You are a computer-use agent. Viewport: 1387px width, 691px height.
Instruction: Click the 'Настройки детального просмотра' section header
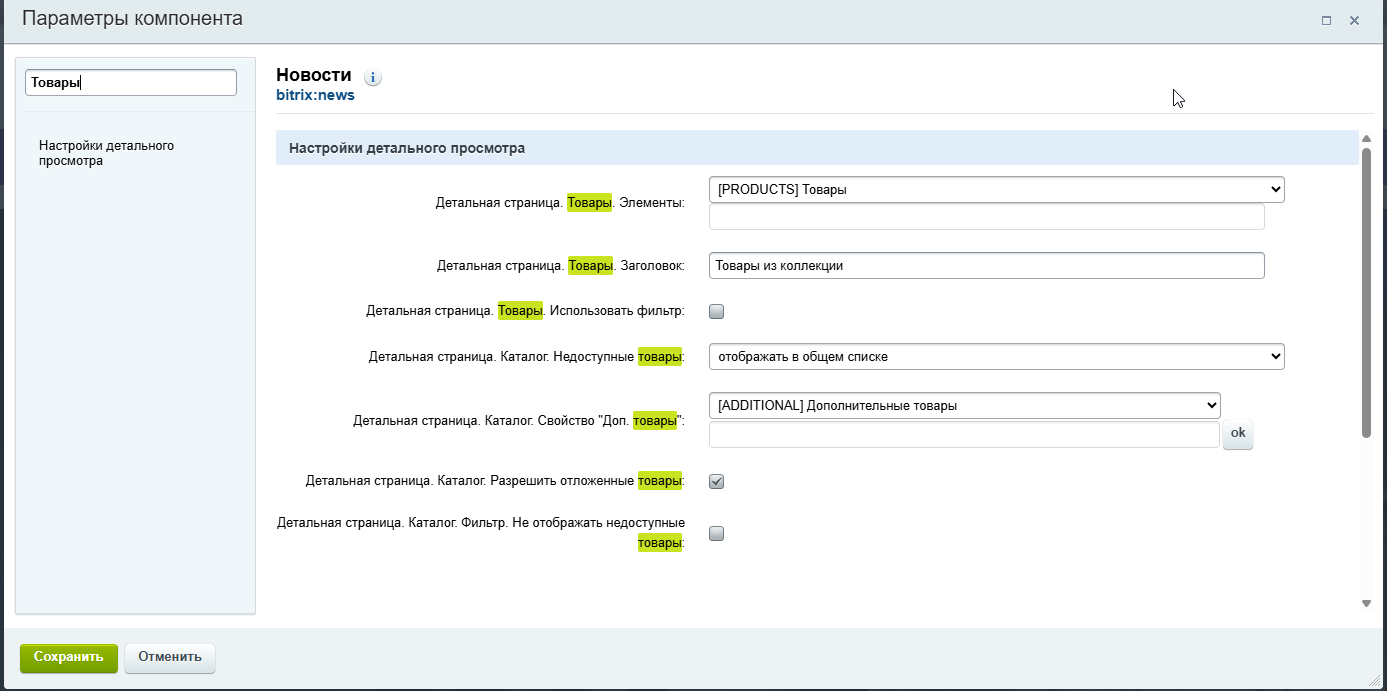(x=407, y=148)
